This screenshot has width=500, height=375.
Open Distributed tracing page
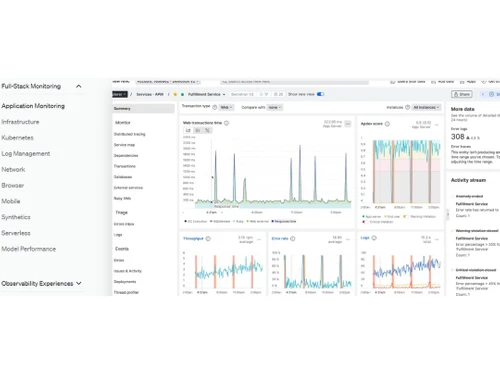coord(130,134)
